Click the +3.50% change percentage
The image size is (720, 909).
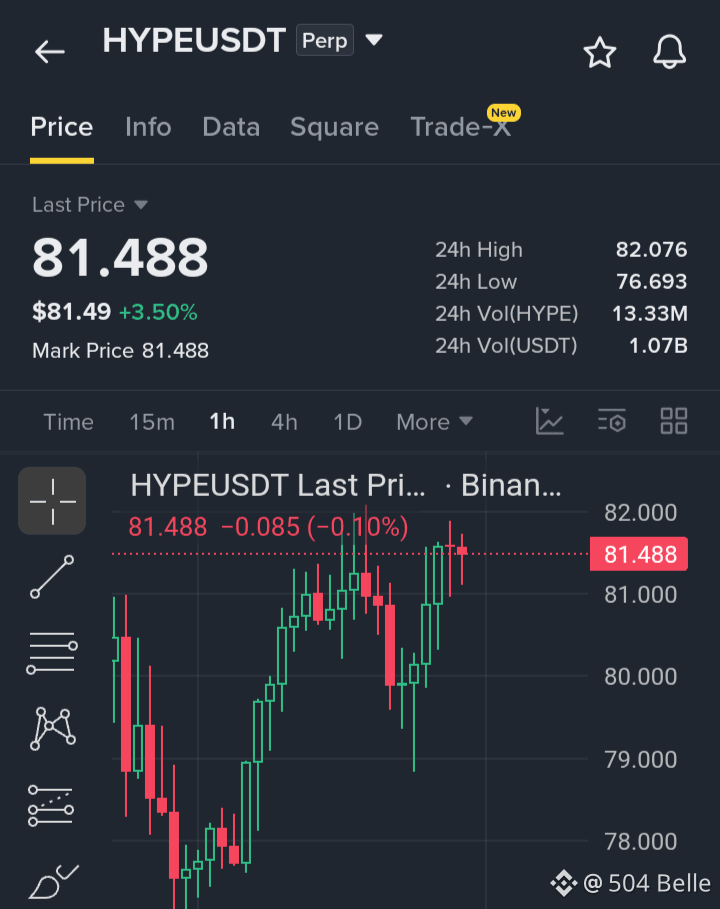point(158,312)
